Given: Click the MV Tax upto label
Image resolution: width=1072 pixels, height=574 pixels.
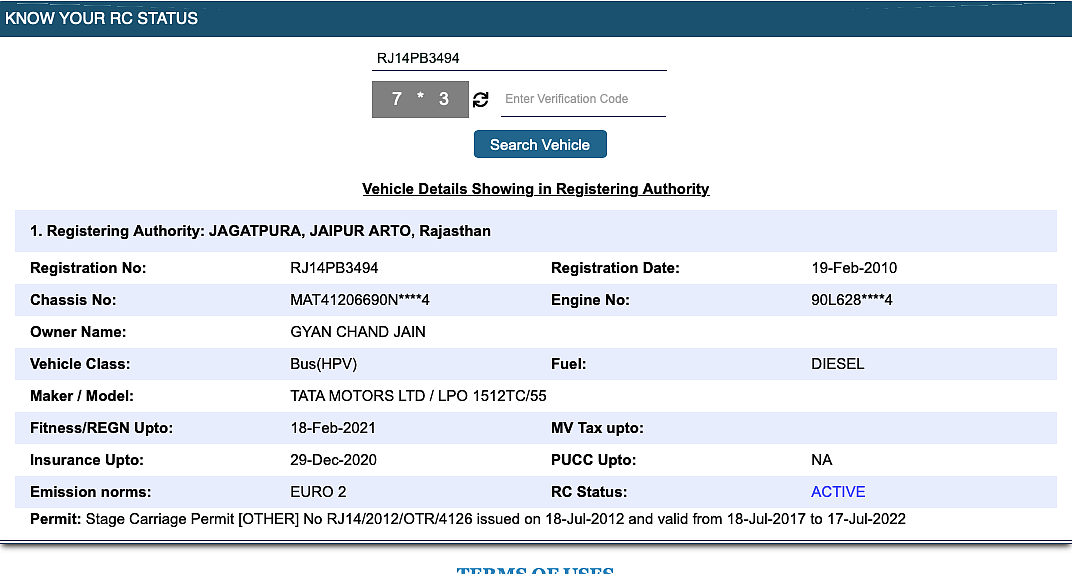Looking at the screenshot, I should 598,428.
